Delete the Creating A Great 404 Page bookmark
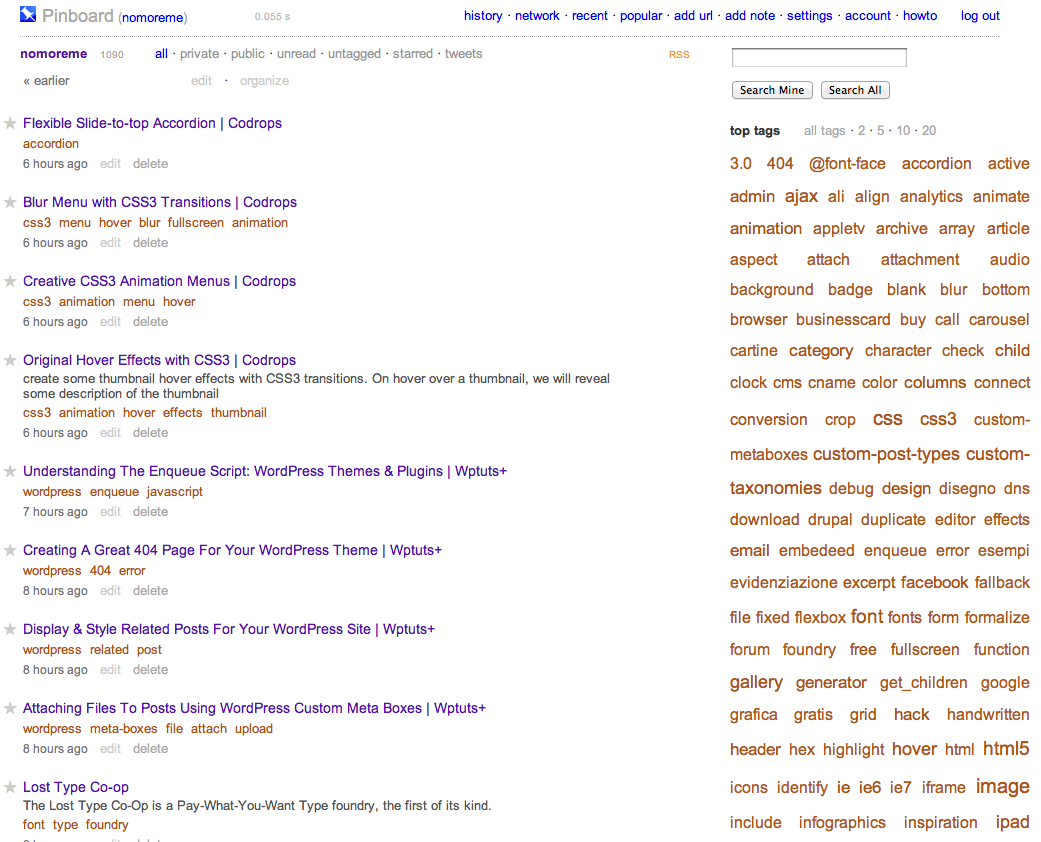The width and height of the screenshot is (1041, 842). click(x=150, y=591)
